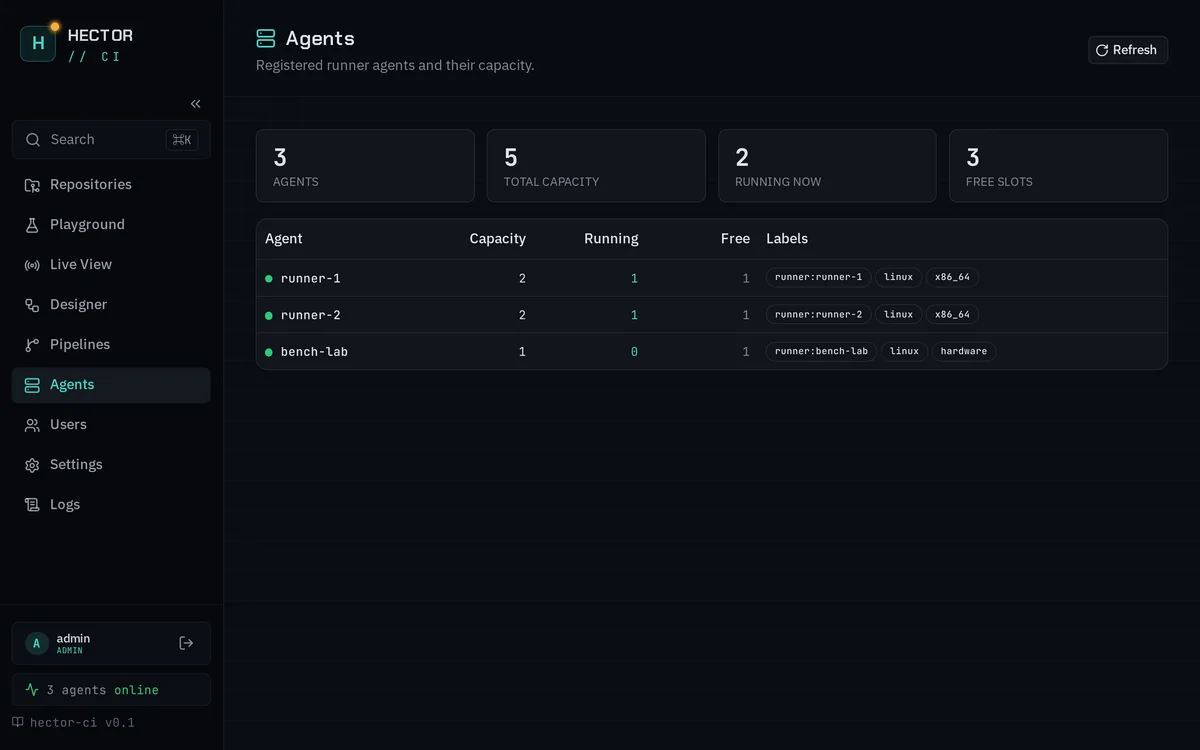The width and height of the screenshot is (1200, 750).
Task: Click the search magnifier icon
Action: [x=33, y=140]
